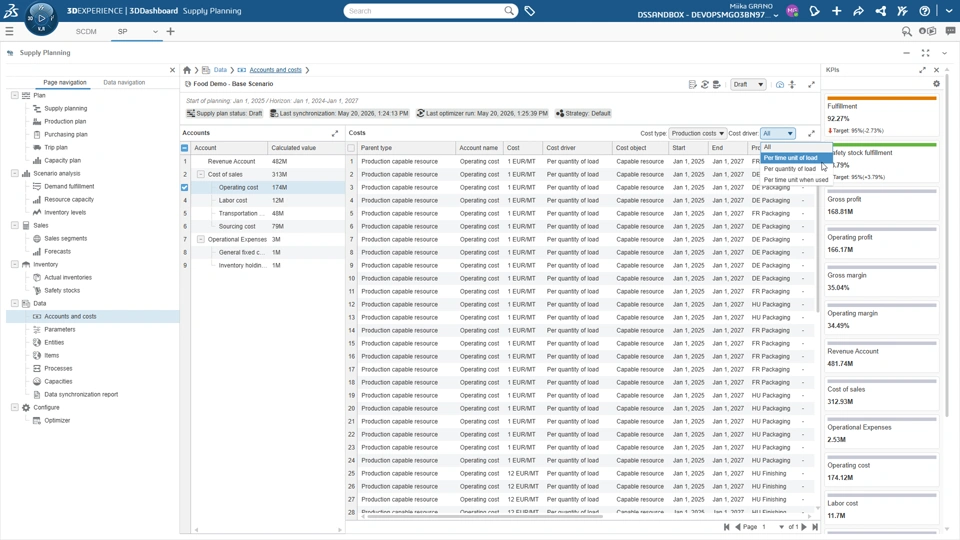The width and height of the screenshot is (960, 540).
Task: Open Capacity plan in the tree
Action: click(x=62, y=160)
